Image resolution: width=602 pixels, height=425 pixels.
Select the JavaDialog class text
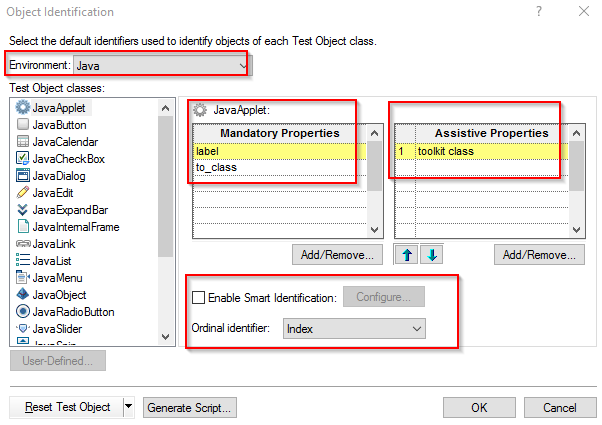coord(59,176)
